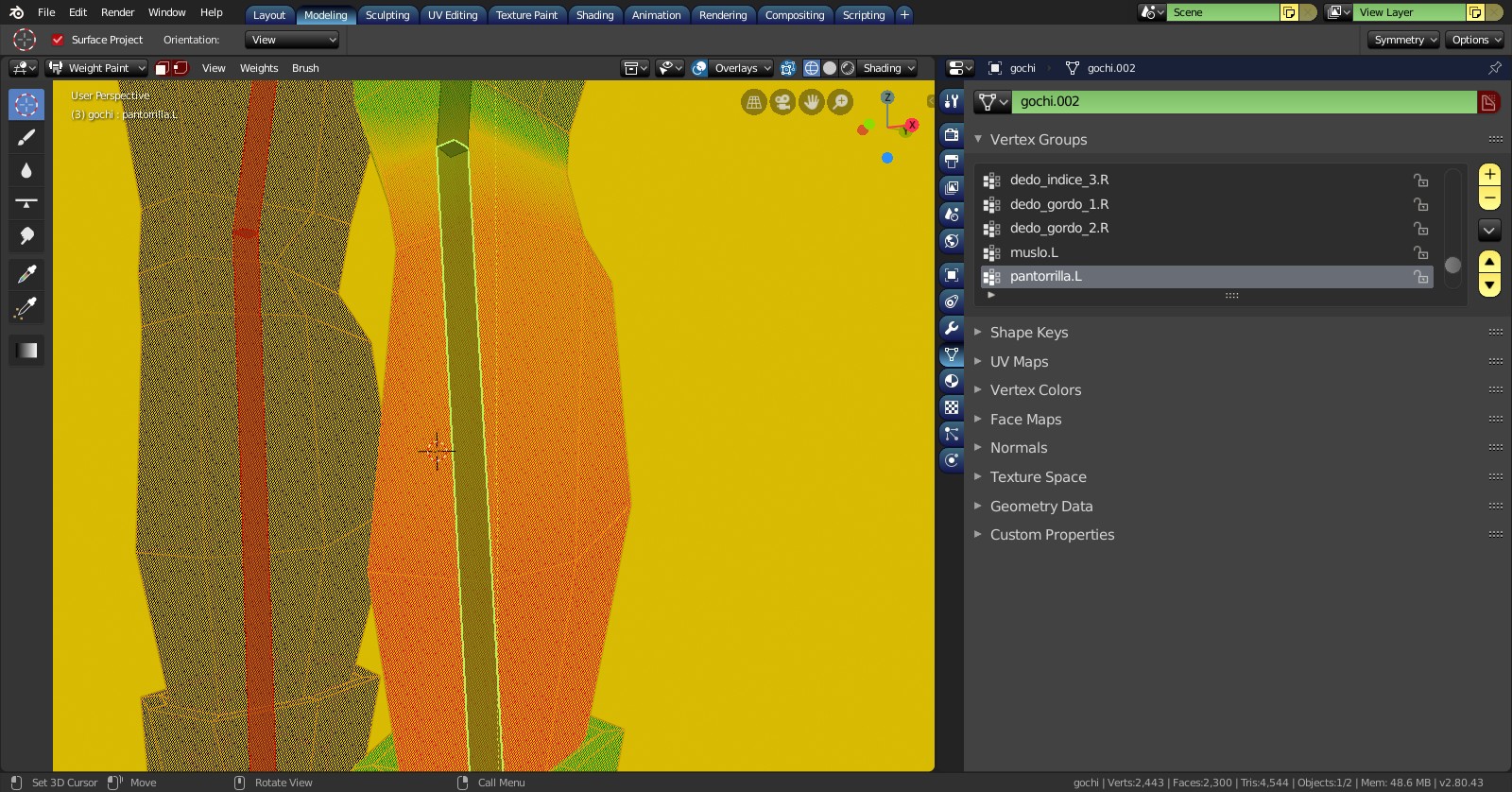
Task: Toggle X-ray display in viewport header
Action: pyautogui.click(x=788, y=68)
